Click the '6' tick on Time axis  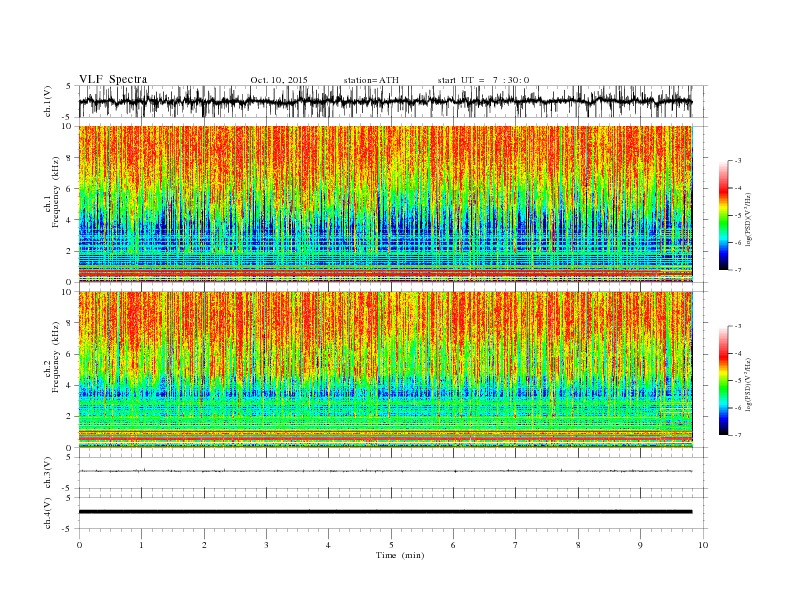coord(453,545)
